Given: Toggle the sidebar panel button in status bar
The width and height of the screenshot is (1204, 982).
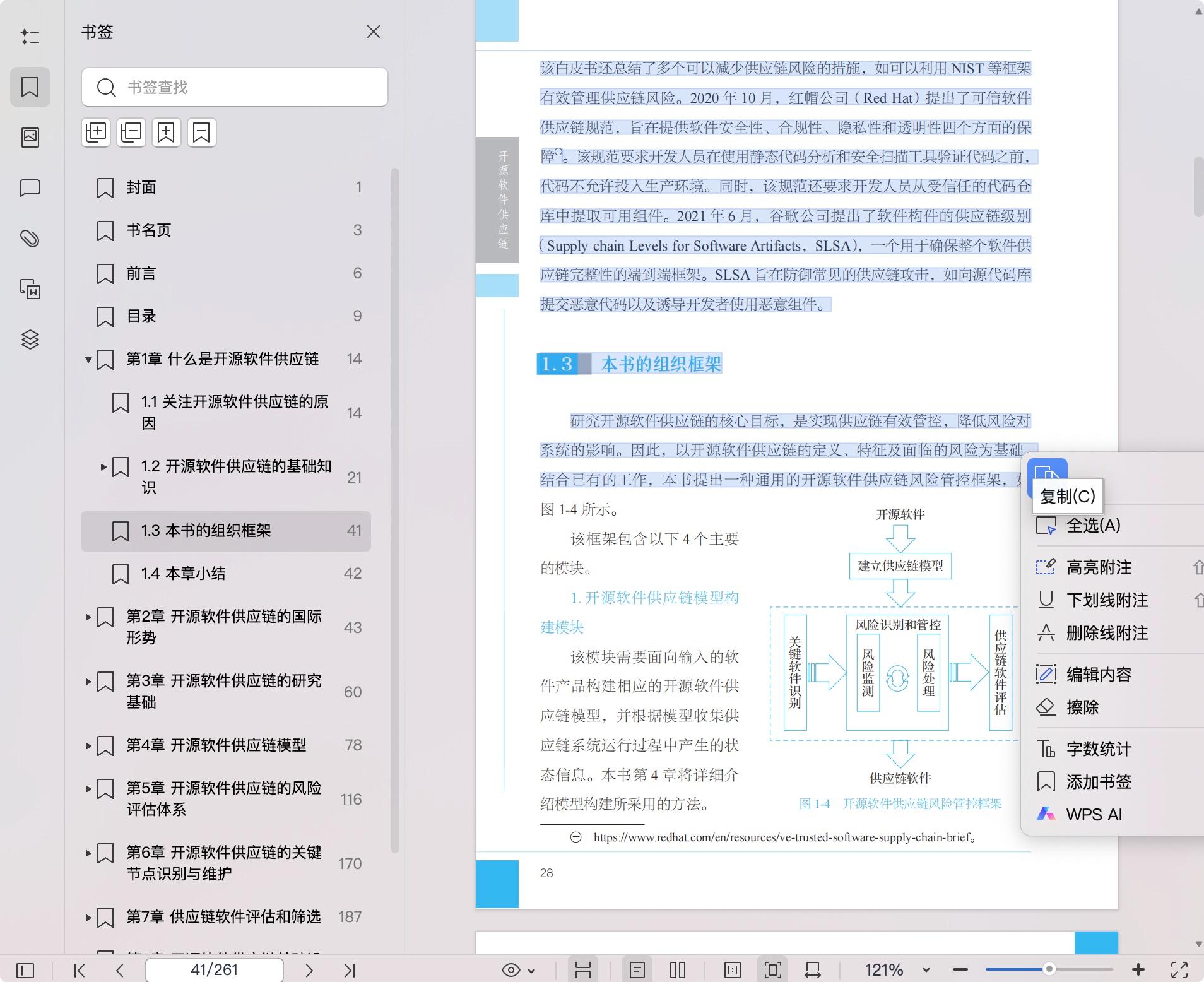Looking at the screenshot, I should [x=25, y=970].
